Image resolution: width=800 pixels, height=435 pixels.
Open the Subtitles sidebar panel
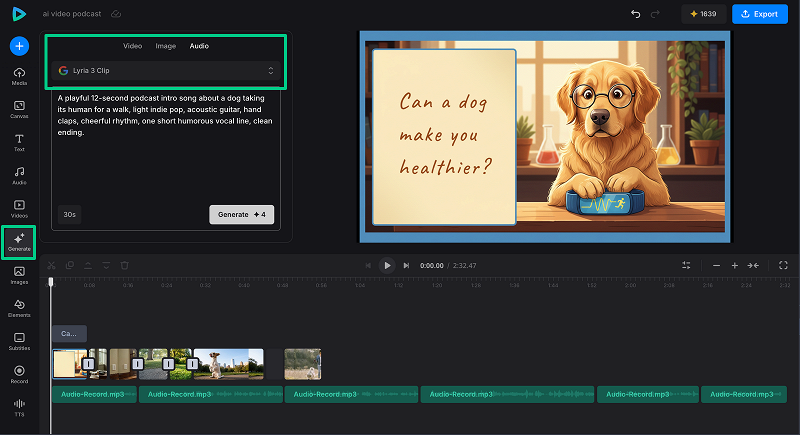point(19,341)
